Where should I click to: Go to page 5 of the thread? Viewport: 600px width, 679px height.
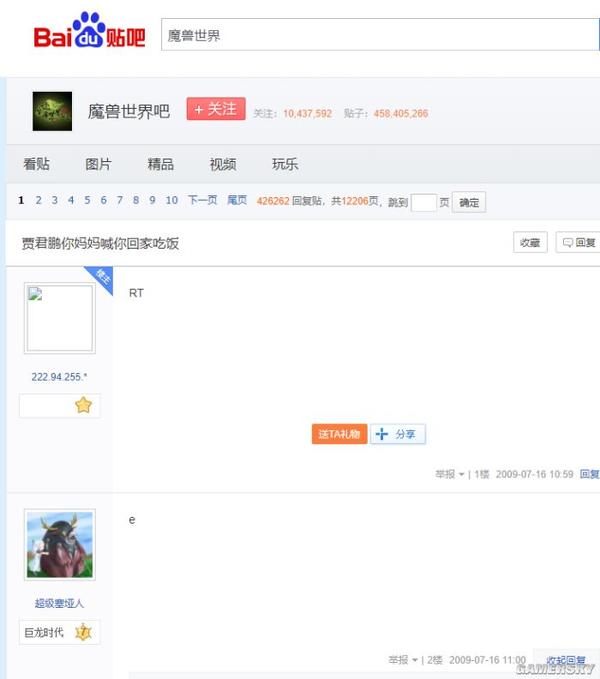tap(87, 200)
